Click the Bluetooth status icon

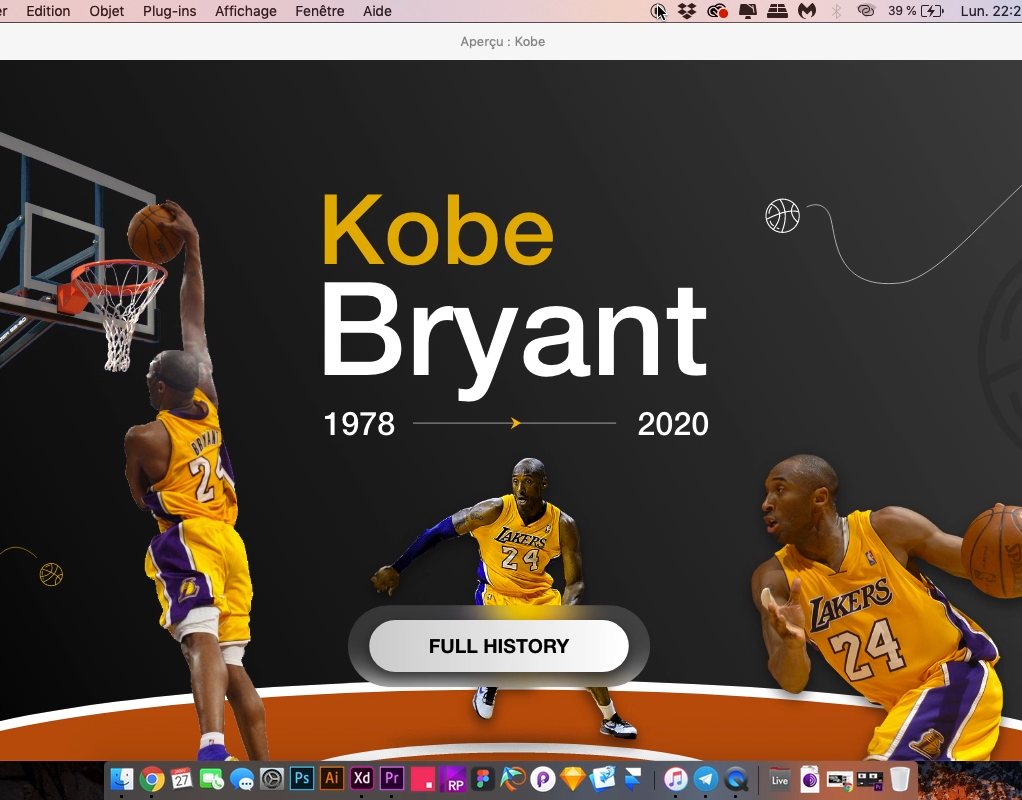(x=836, y=11)
